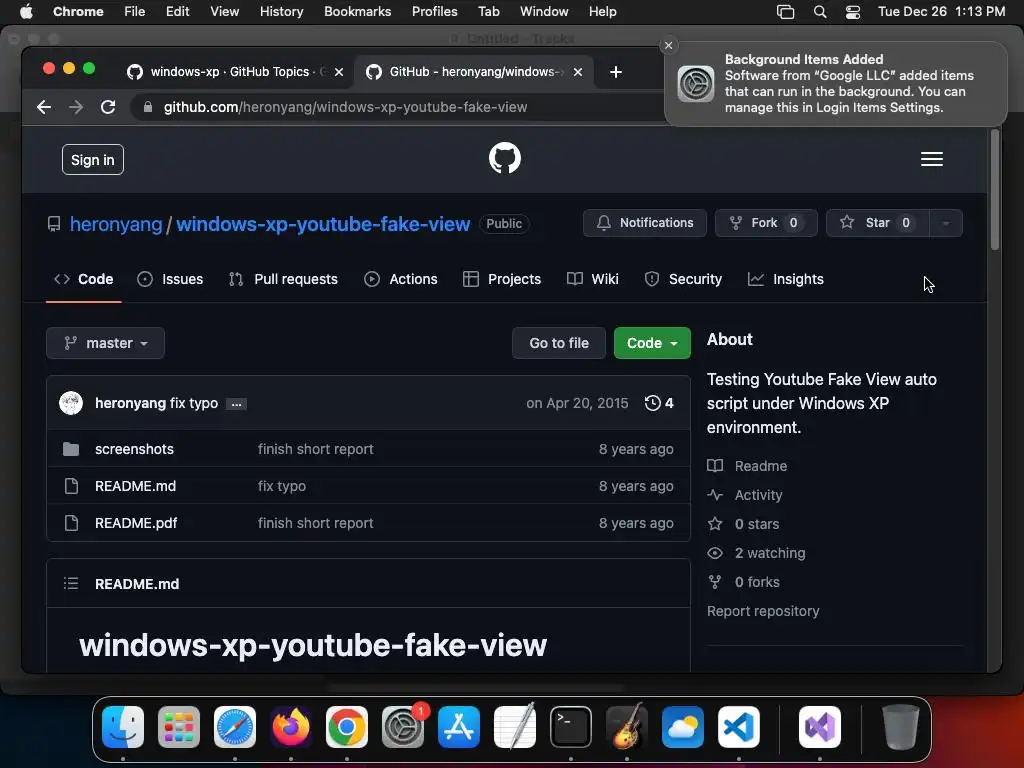Screen dimensions: 1024x768
Task: Click the page vertical scrollbar
Action: [995, 189]
